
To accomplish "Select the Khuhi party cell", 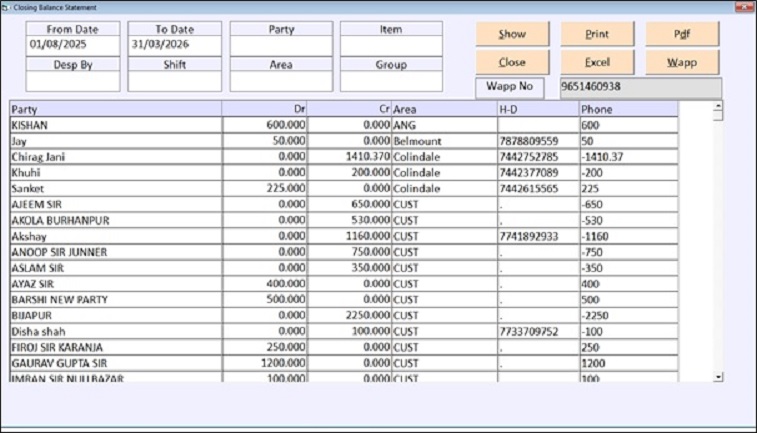I will [x=116, y=173].
